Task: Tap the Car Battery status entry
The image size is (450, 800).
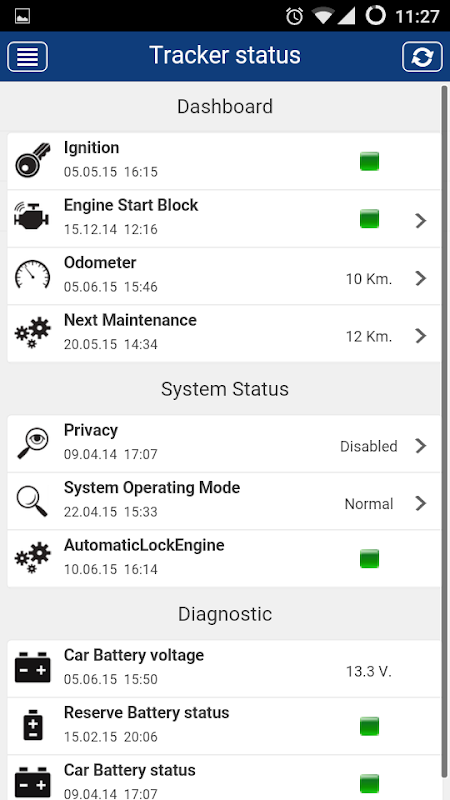Action: tap(224, 778)
